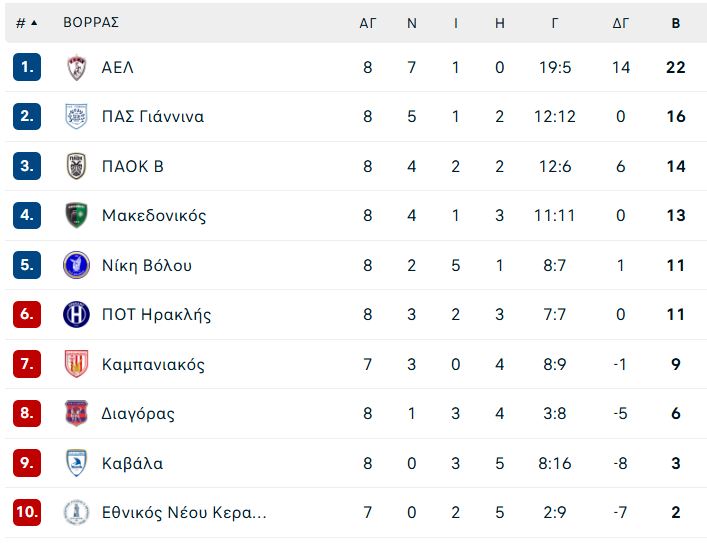Click the Μακεδονικός green shield logo
This screenshot has width=707, height=550.
click(x=76, y=215)
